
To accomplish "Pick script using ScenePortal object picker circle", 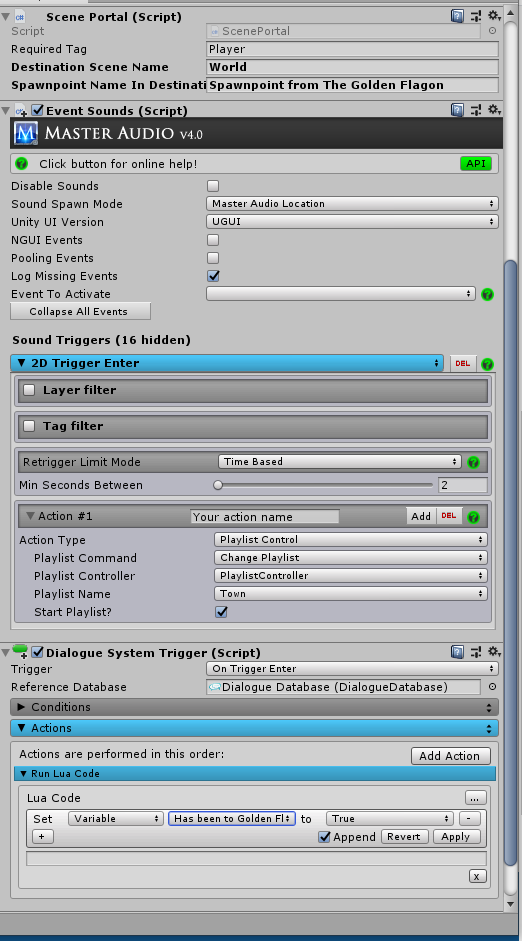I will [x=492, y=31].
